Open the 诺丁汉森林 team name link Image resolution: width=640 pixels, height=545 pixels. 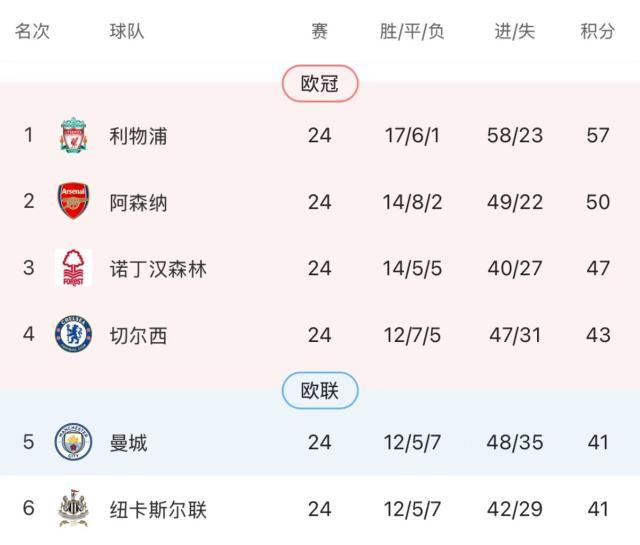[158, 268]
